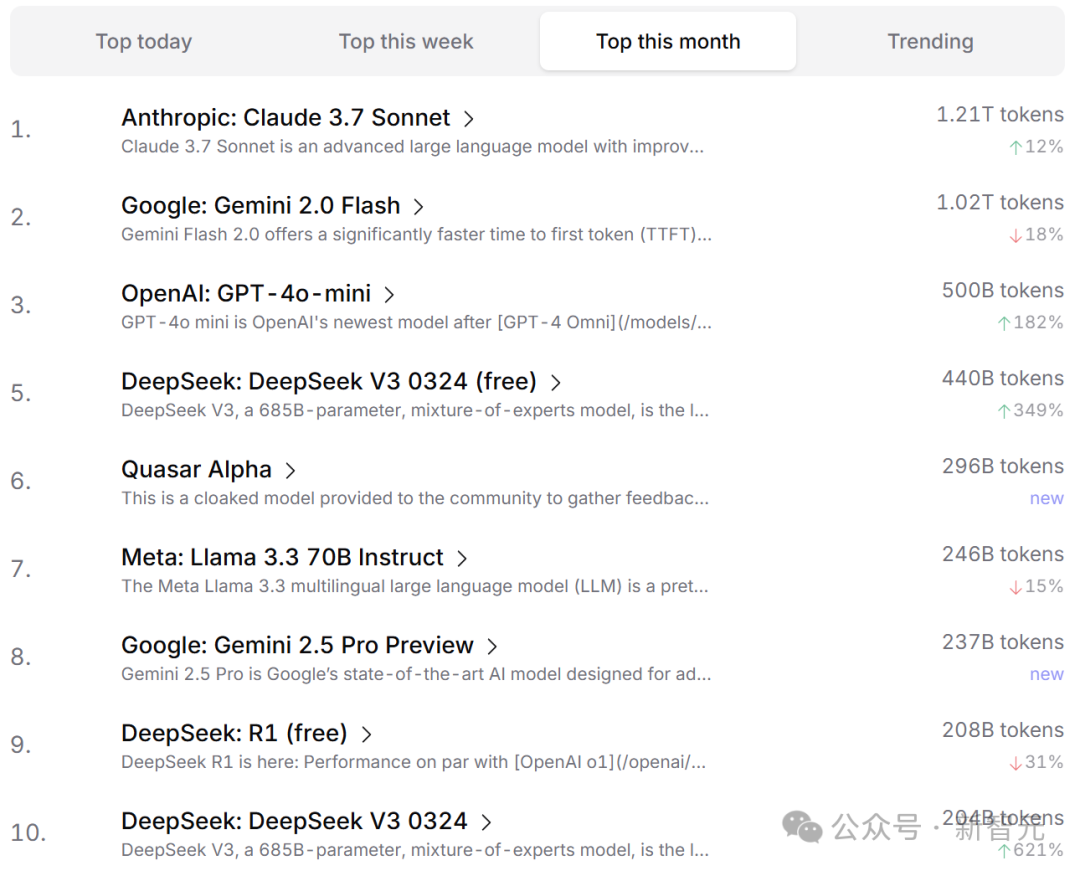Viewport: 1080px width, 871px height.
Task: Switch to the Top today tab
Action: 143,42
